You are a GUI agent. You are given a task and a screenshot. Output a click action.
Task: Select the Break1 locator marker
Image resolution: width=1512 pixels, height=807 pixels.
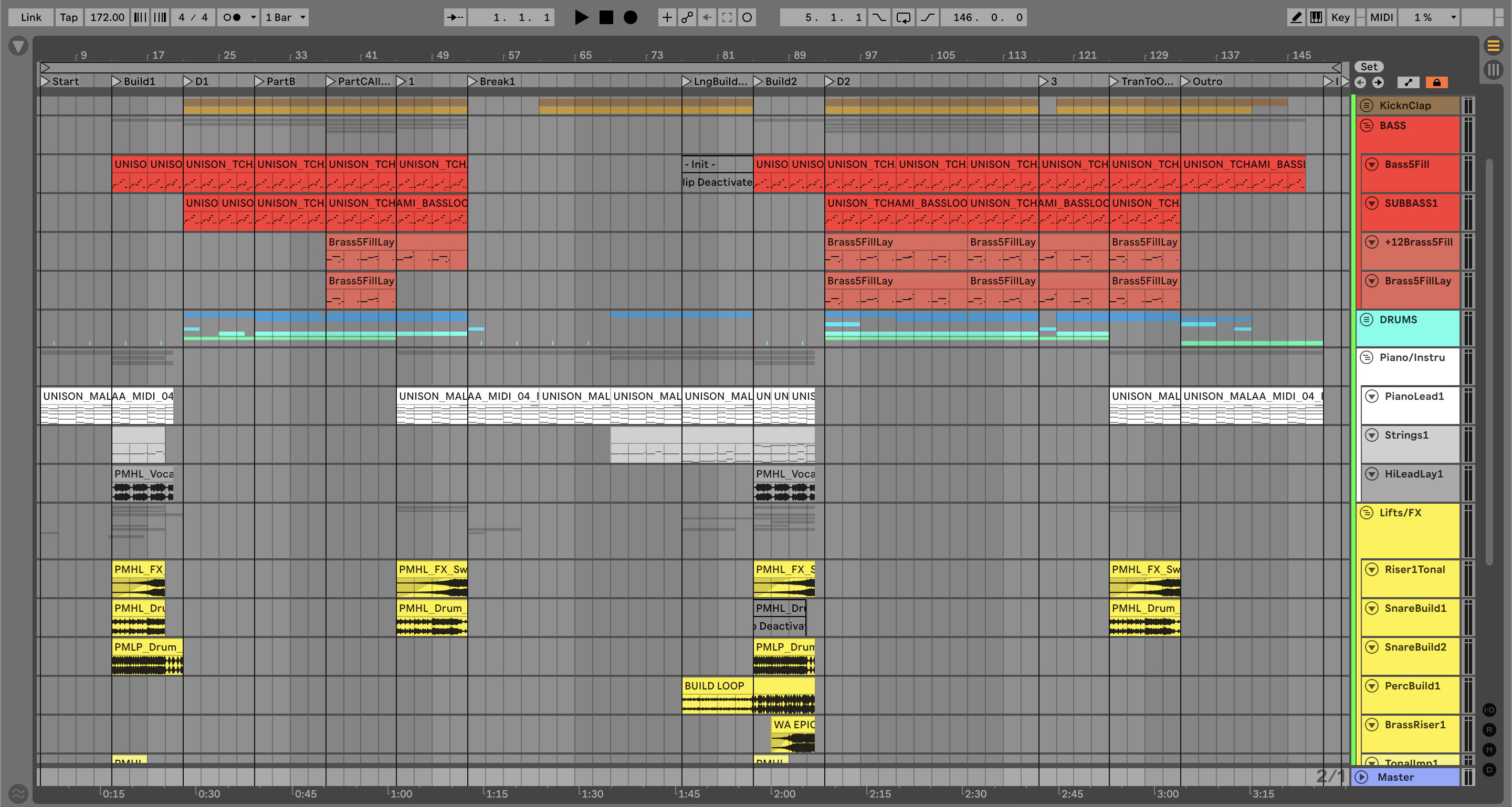click(x=473, y=81)
